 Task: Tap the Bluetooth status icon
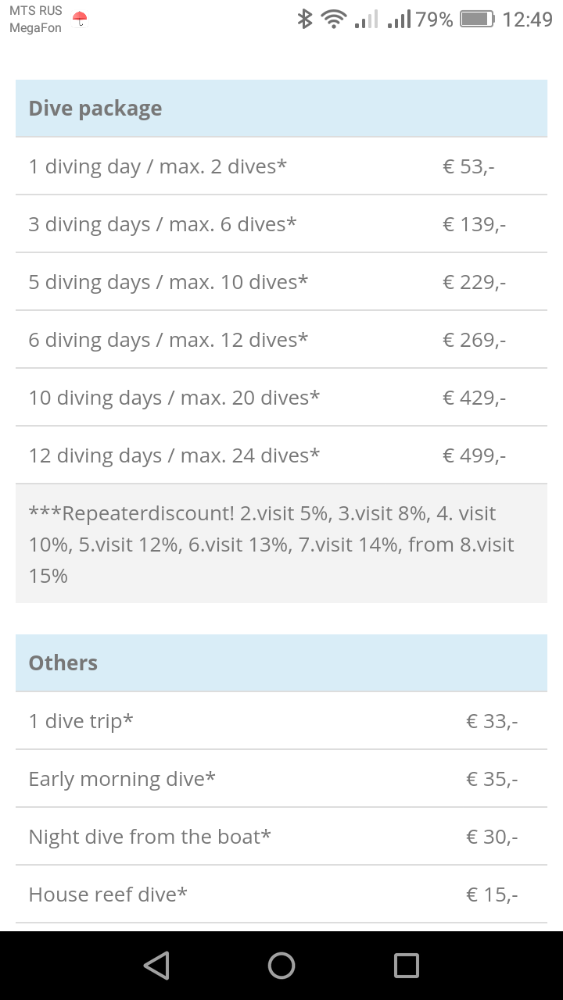tap(305, 19)
